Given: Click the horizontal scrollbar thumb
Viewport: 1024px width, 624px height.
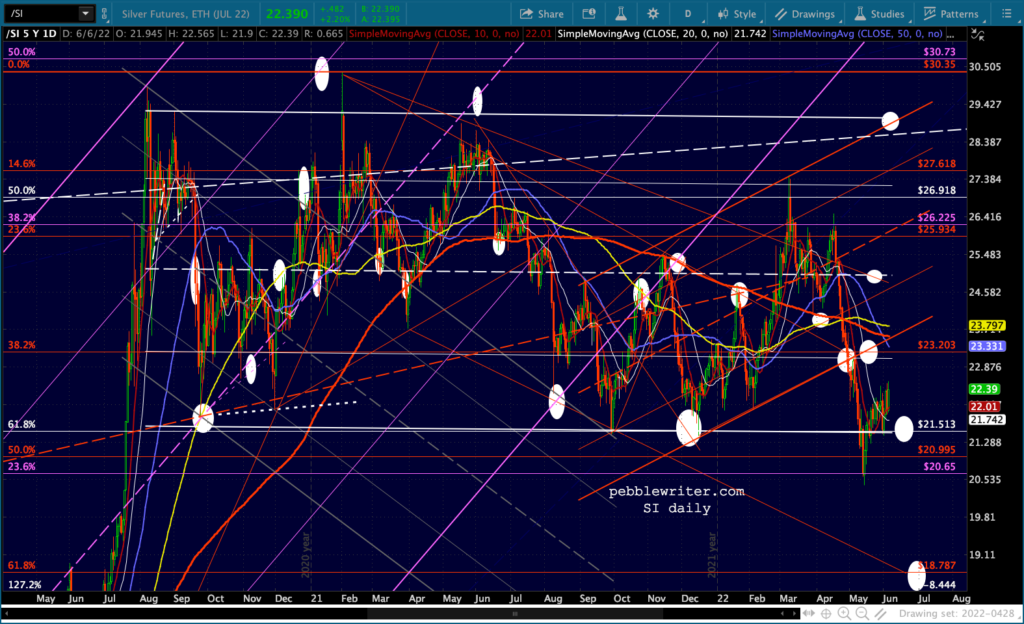Looking at the screenshot, I should click(515, 614).
